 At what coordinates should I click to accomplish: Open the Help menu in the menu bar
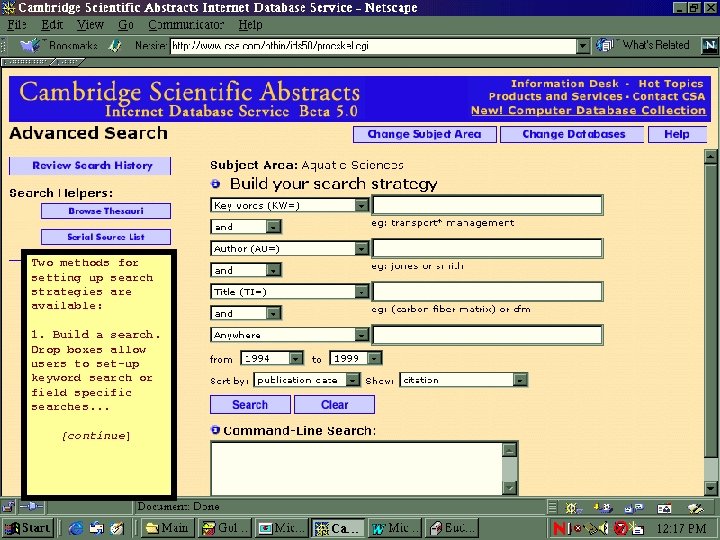pos(250,24)
